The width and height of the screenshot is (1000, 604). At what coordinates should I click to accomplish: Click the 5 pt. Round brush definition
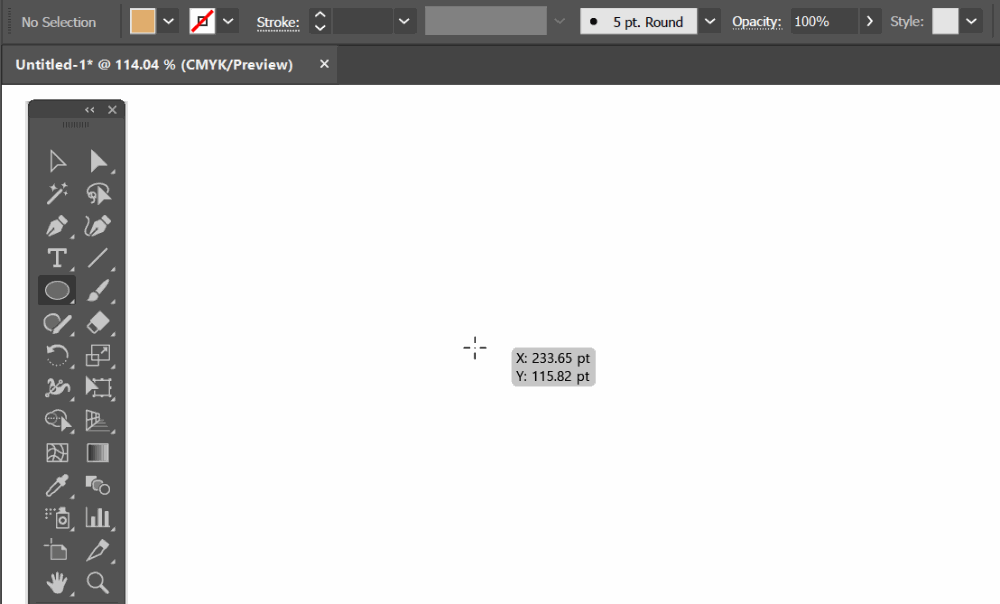pos(638,22)
